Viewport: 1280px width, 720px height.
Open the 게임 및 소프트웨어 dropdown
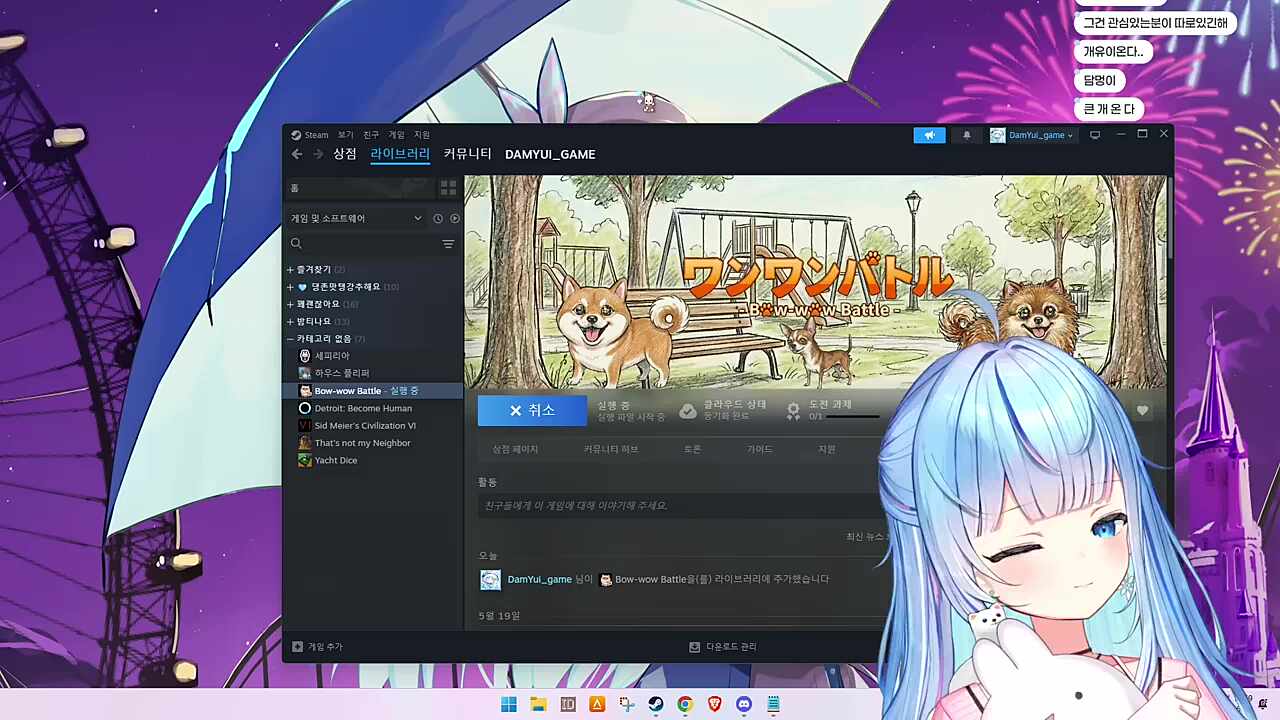click(x=357, y=218)
